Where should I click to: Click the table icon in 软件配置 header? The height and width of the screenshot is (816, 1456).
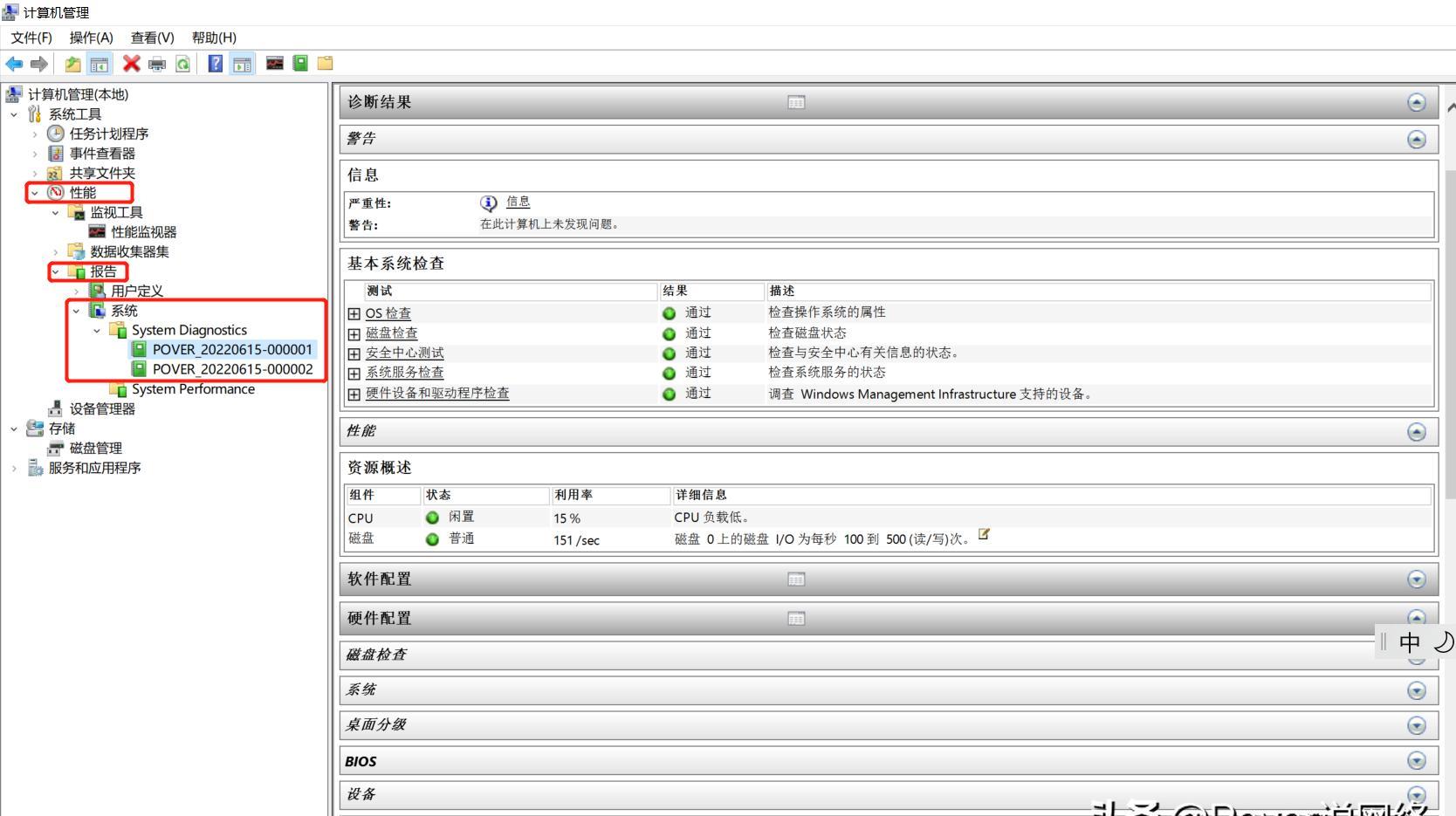796,579
